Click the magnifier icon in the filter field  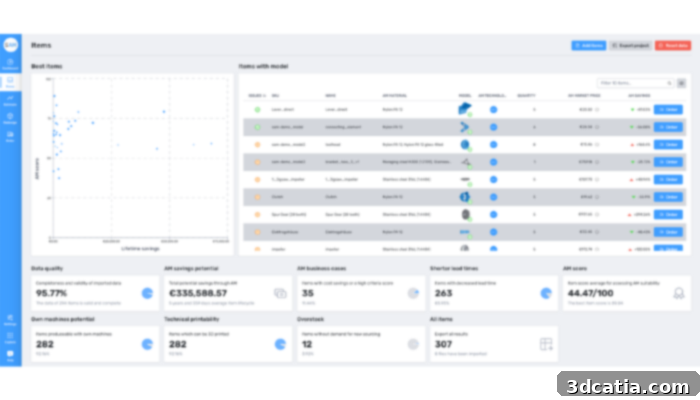669,83
